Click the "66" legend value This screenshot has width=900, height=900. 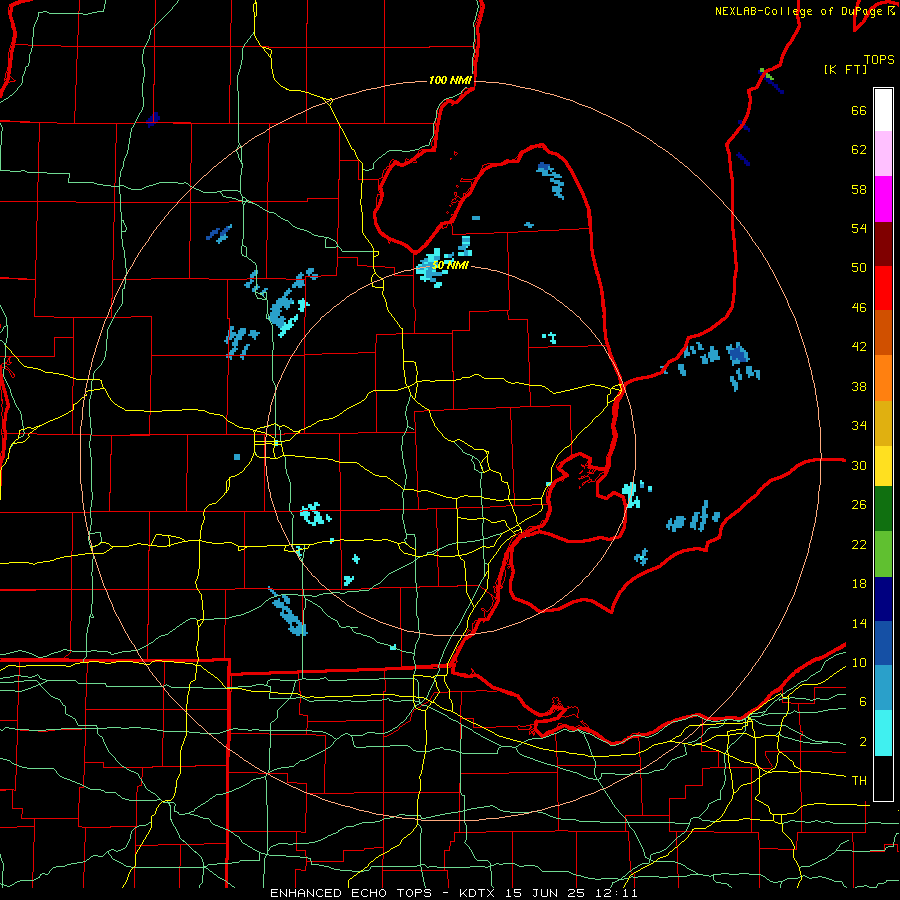859,110
